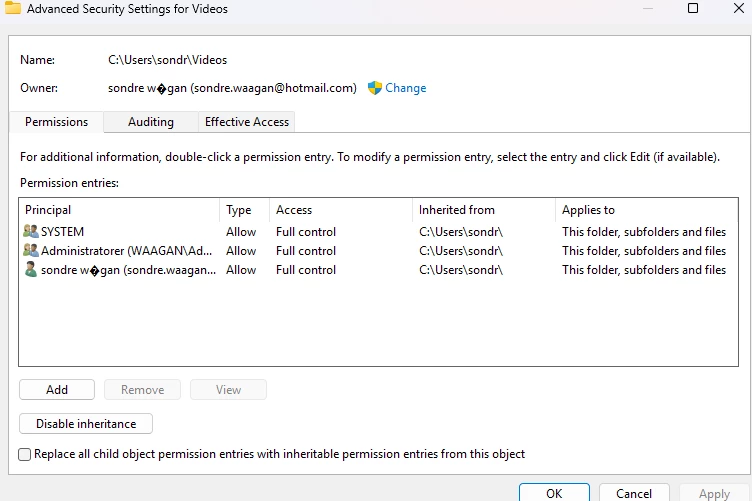Click Applies to value in SYSTEM row
Viewport: 752px width, 501px height.
pos(644,232)
